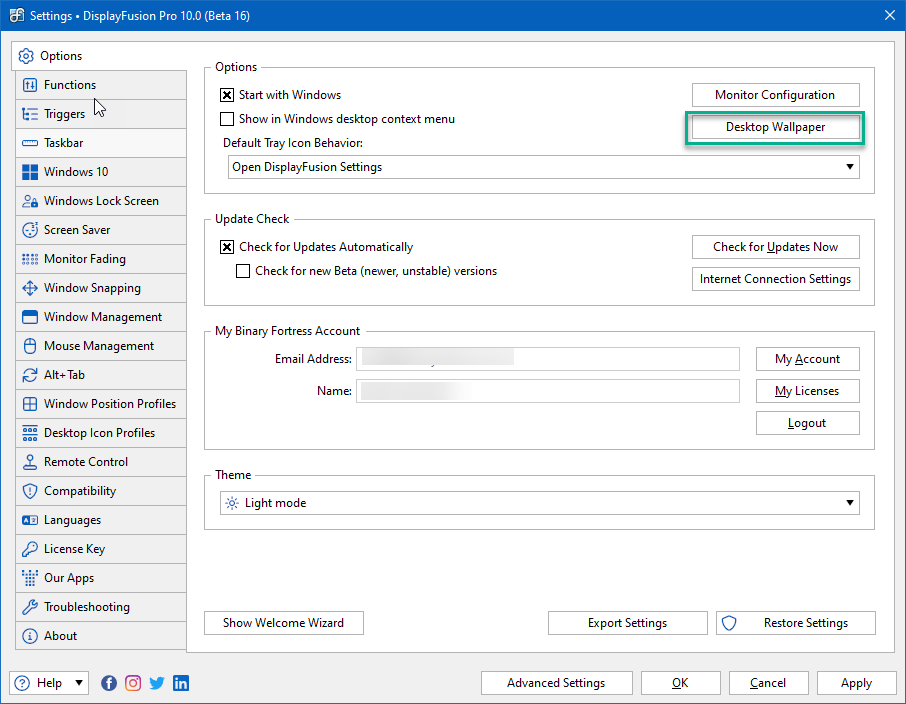Image resolution: width=906 pixels, height=704 pixels.
Task: Click the Apply button
Action: [x=856, y=683]
